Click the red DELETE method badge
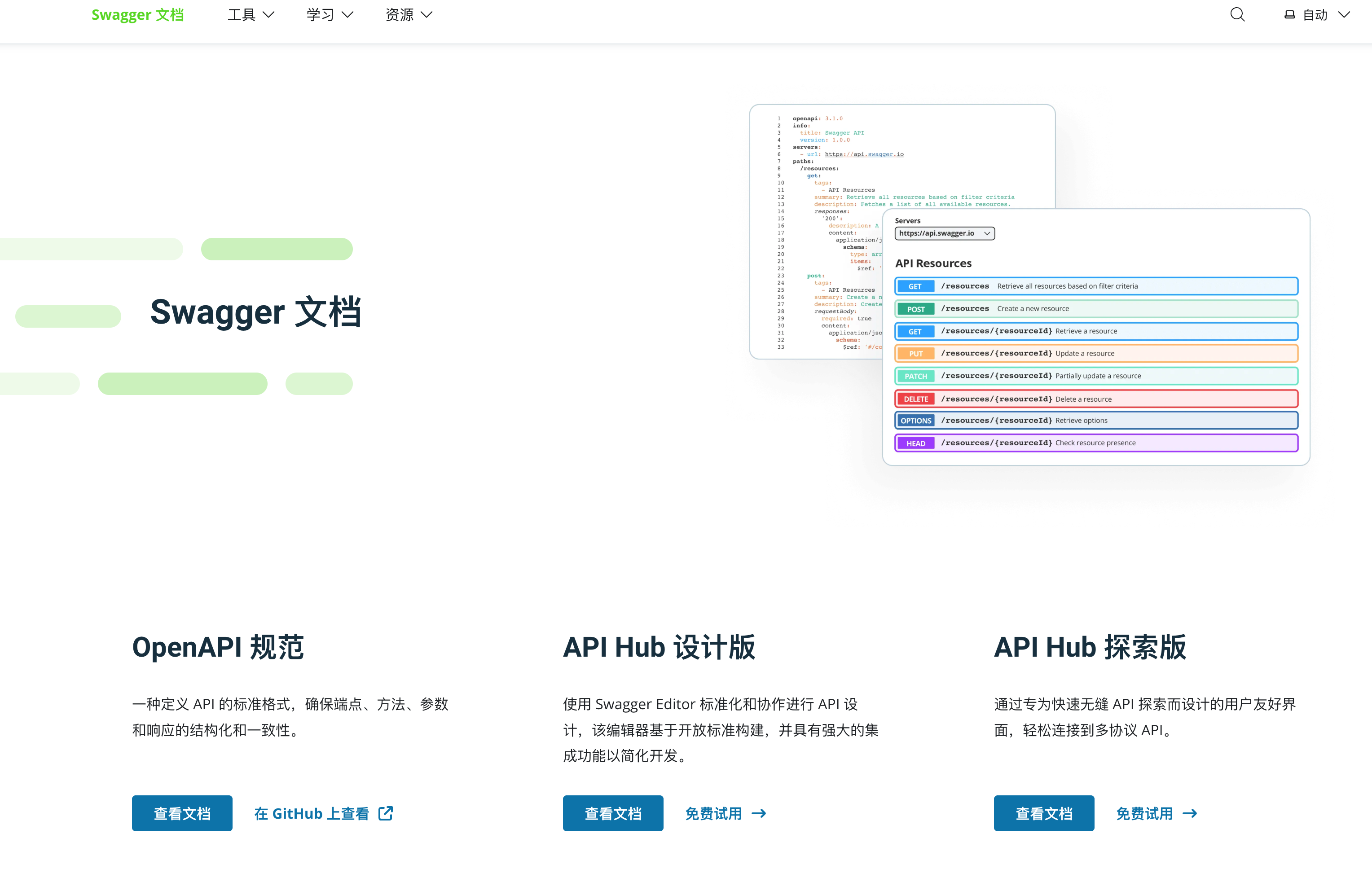The image size is (1372, 895). coord(915,399)
